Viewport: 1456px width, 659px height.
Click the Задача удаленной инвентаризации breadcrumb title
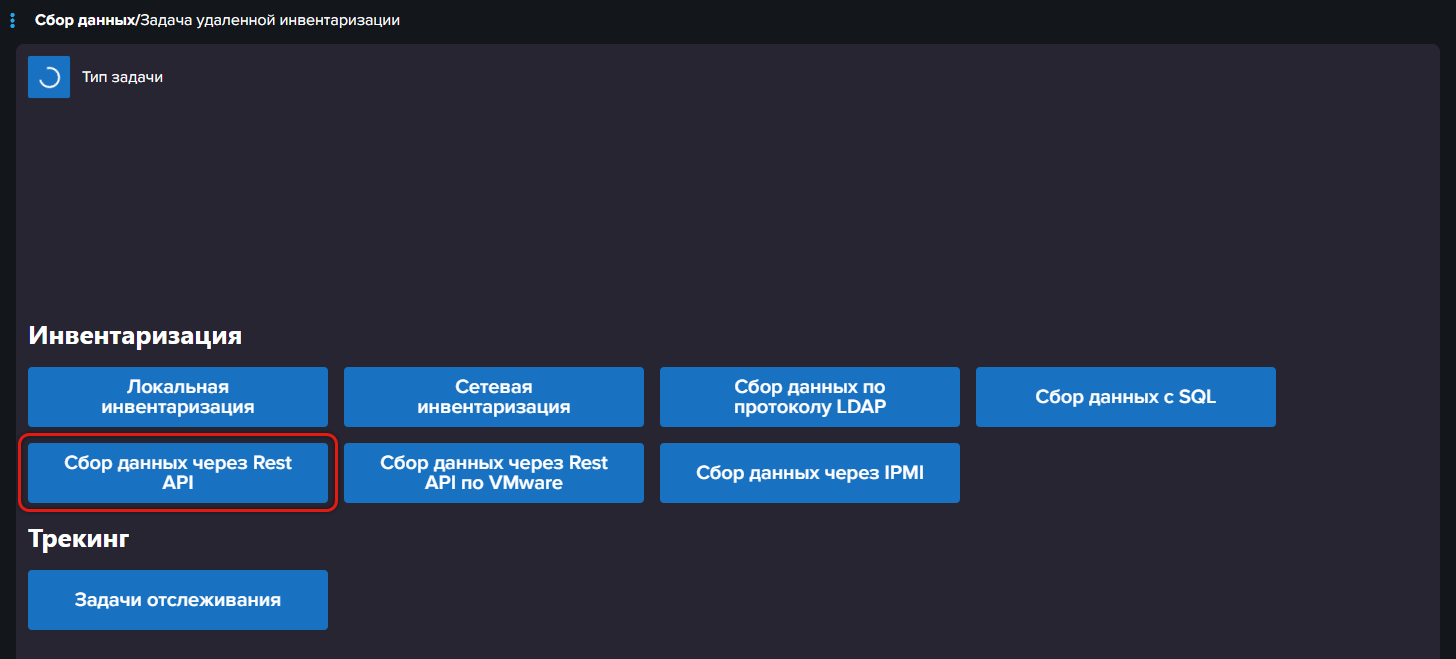[x=269, y=20]
